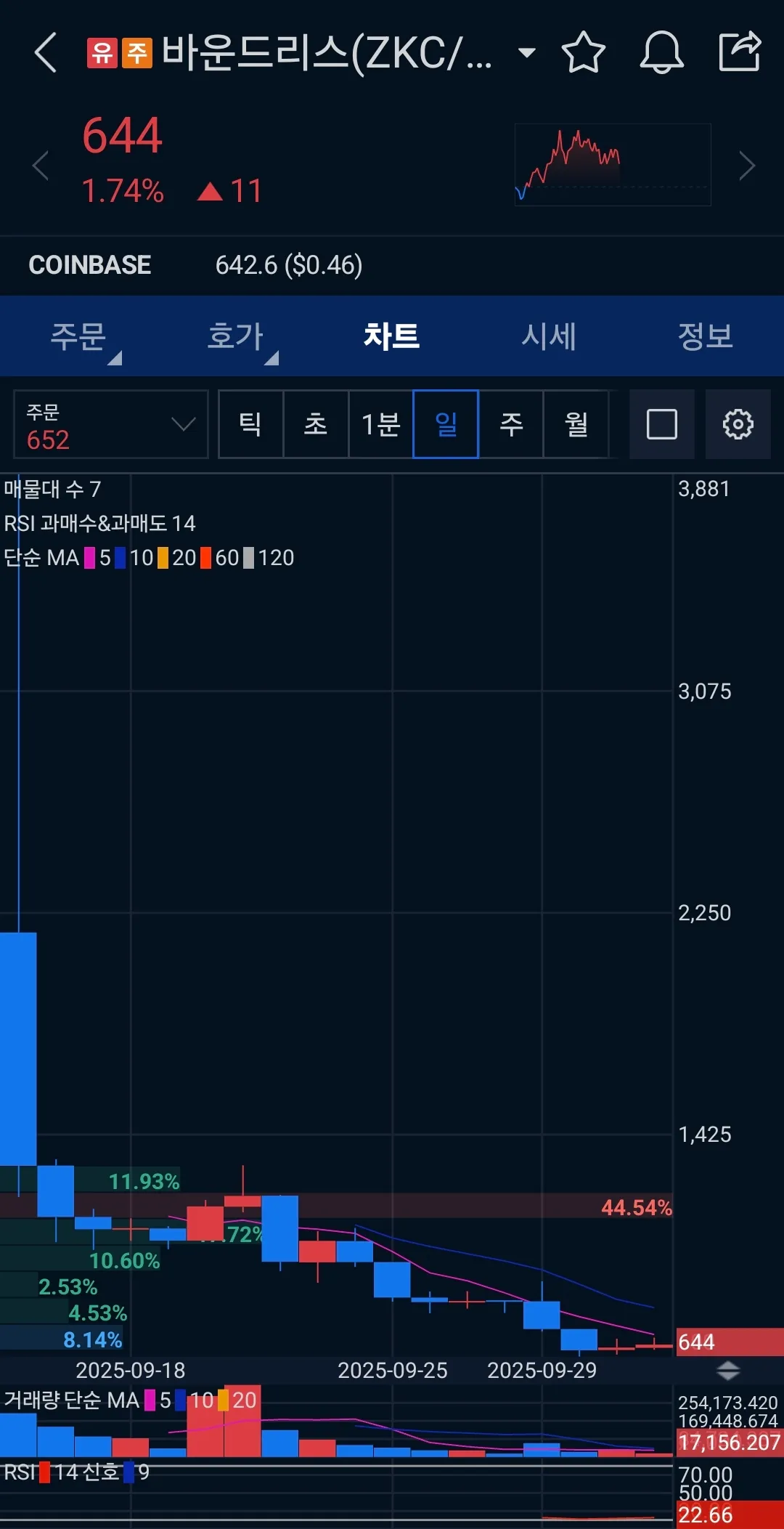
Task: Select the 일 (daily) interval
Action: point(446,424)
